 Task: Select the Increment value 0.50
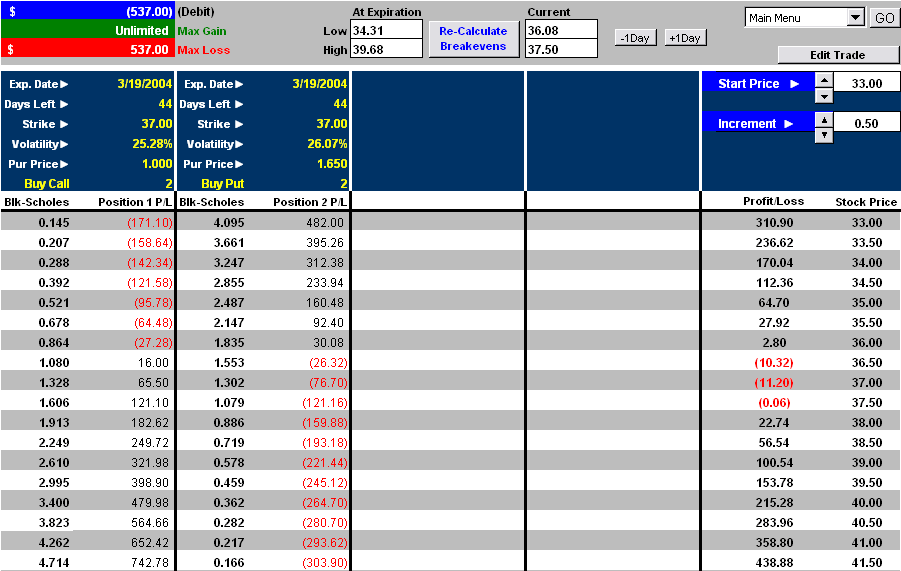866,123
